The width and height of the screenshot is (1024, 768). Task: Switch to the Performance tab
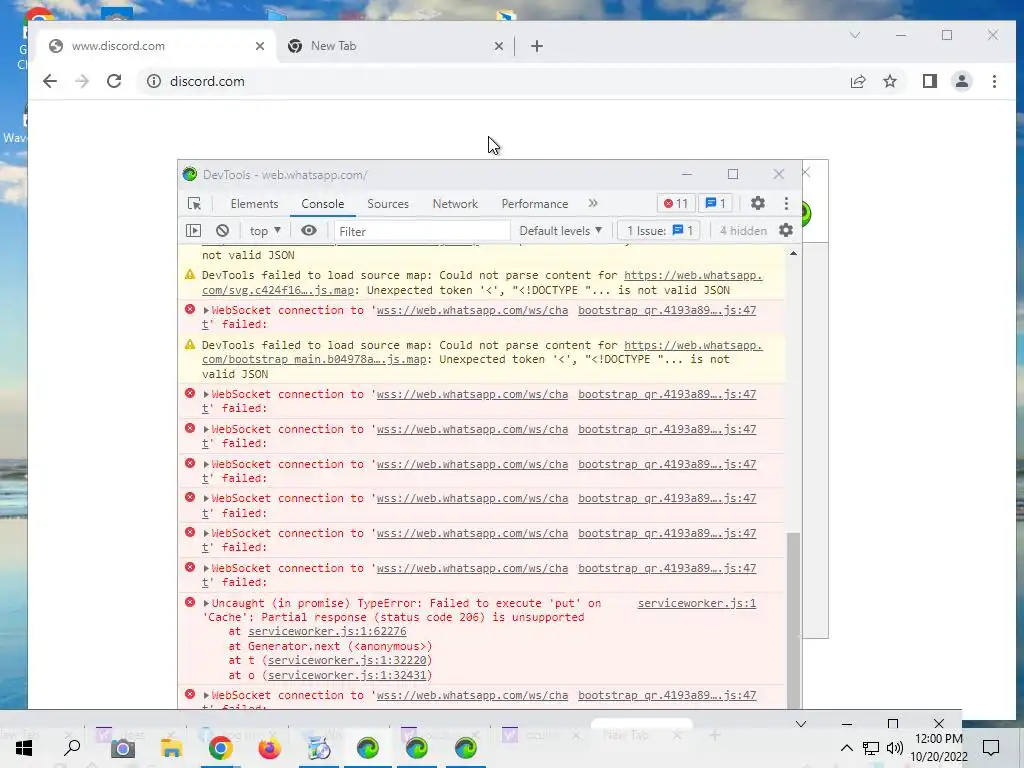535,204
